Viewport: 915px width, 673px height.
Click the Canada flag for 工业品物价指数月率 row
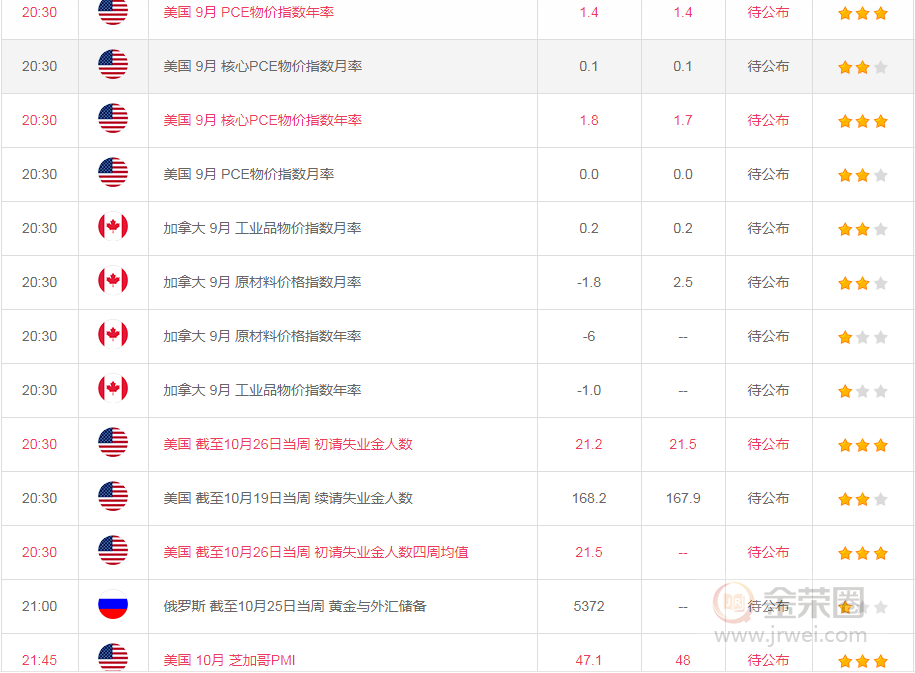coord(113,228)
